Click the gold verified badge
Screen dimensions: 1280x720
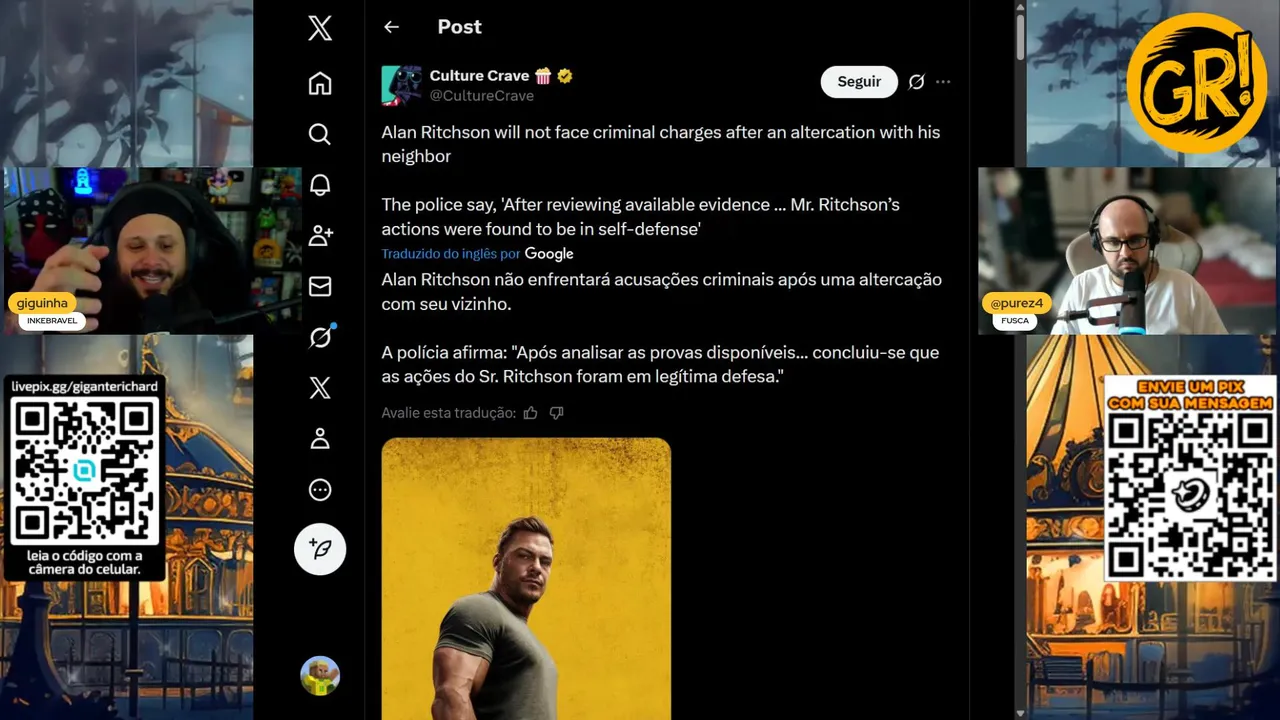(x=565, y=76)
